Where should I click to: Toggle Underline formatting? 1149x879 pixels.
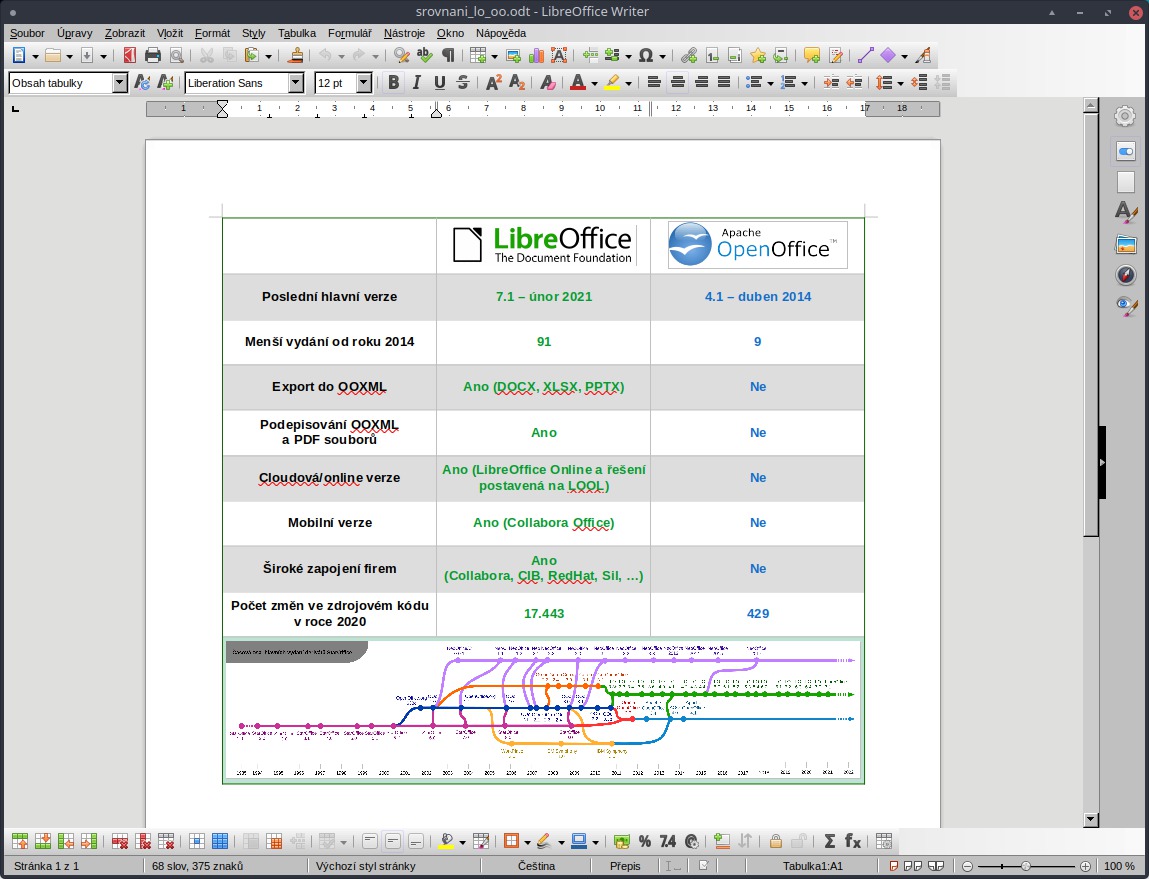point(440,83)
